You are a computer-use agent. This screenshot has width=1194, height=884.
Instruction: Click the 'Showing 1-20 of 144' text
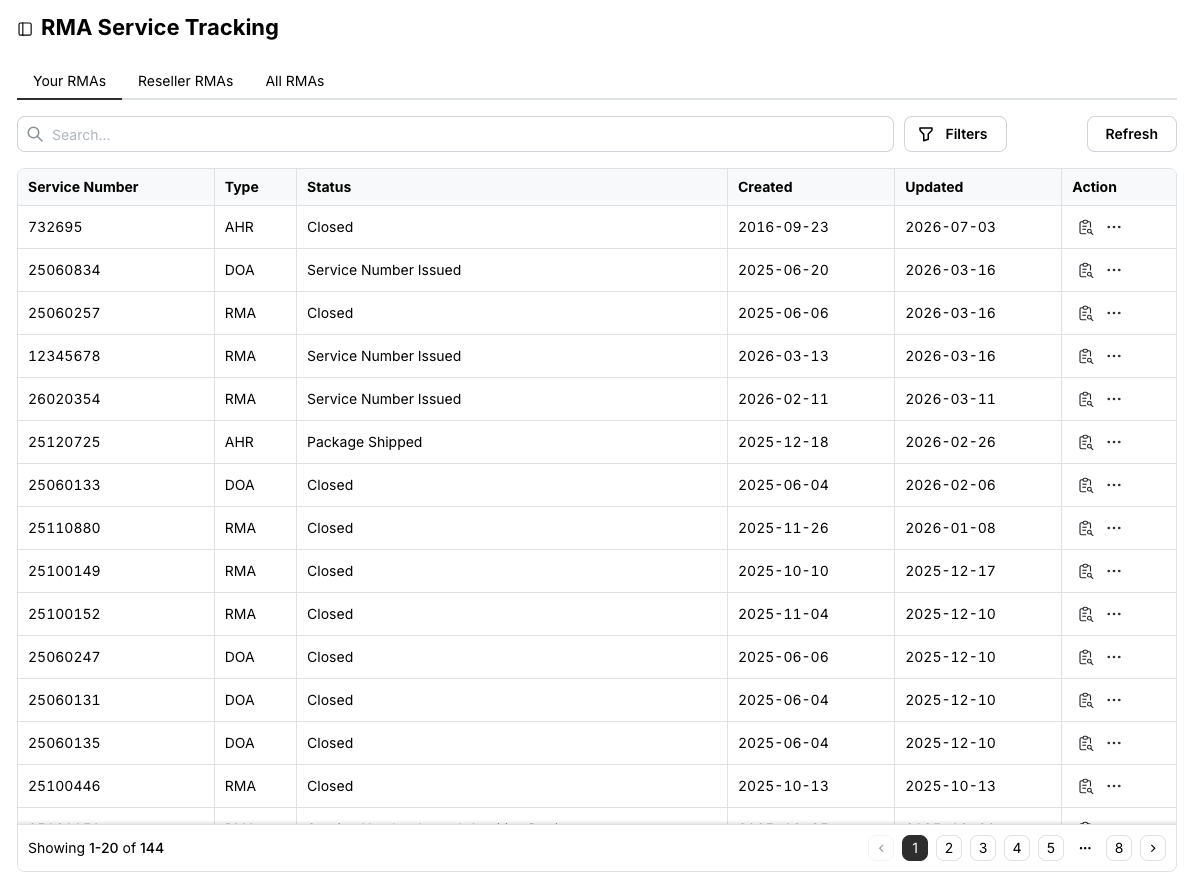pos(96,848)
